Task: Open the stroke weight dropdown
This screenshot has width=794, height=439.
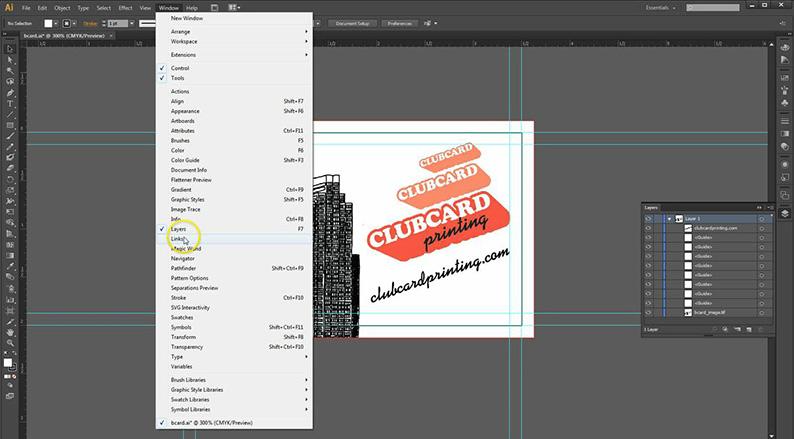Action: pyautogui.click(x=132, y=23)
